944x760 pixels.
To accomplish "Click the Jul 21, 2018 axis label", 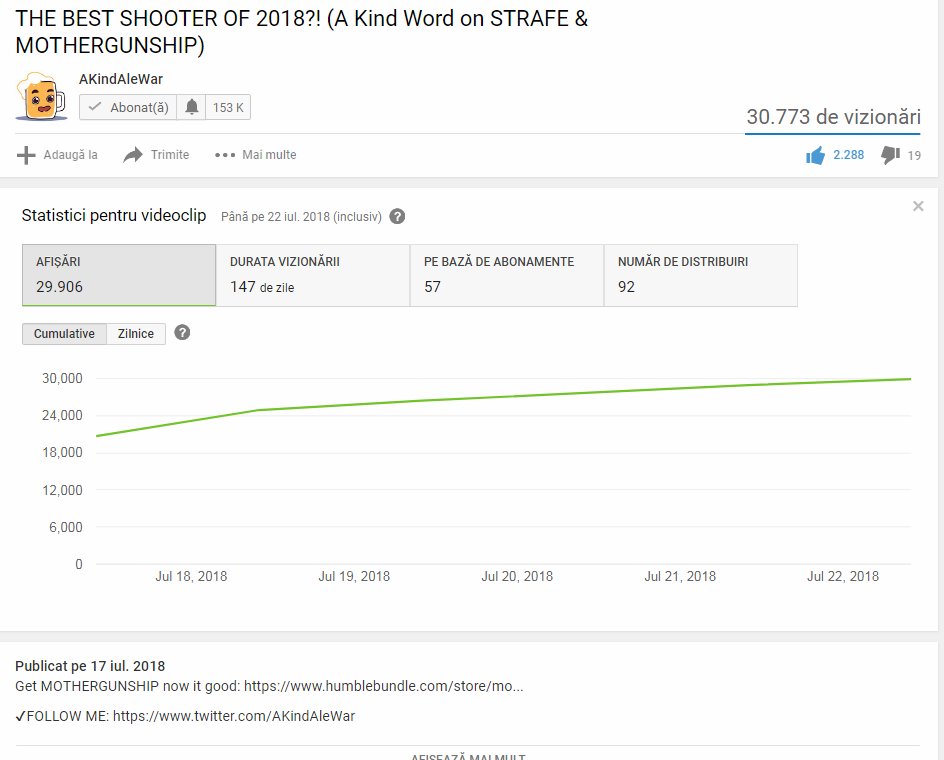I will 680,576.
